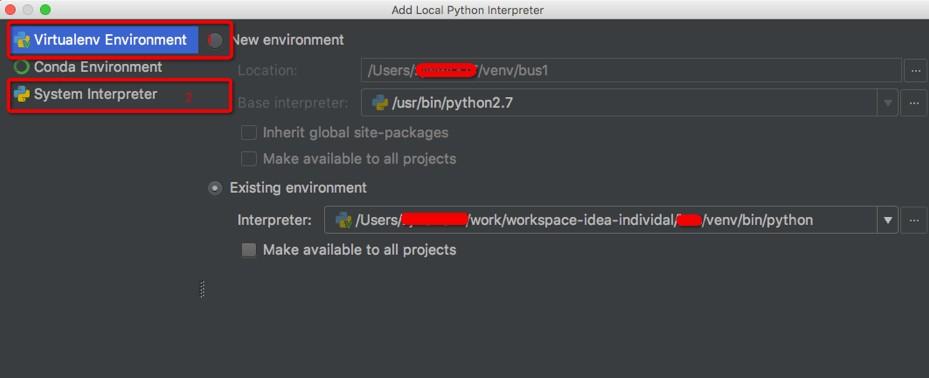This screenshot has height=378, width=929.
Task: Click the System Interpreter python icon
Action: pos(22,94)
